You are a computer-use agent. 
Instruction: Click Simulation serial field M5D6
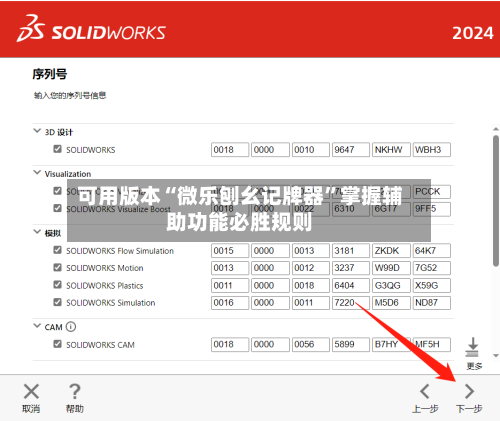point(391,303)
